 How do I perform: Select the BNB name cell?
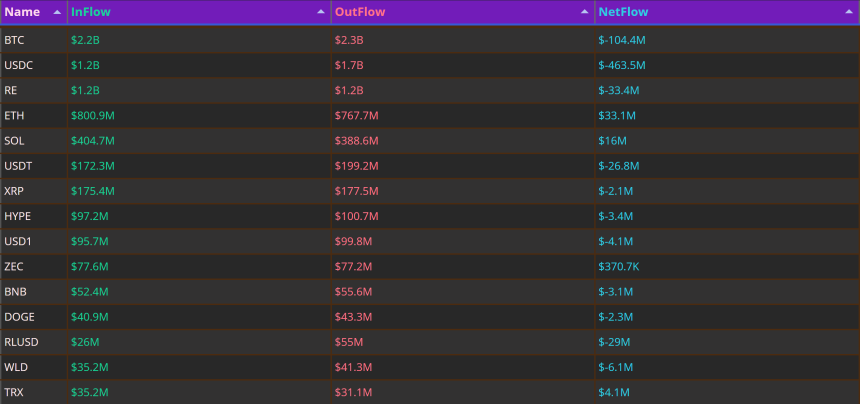pyautogui.click(x=34, y=292)
